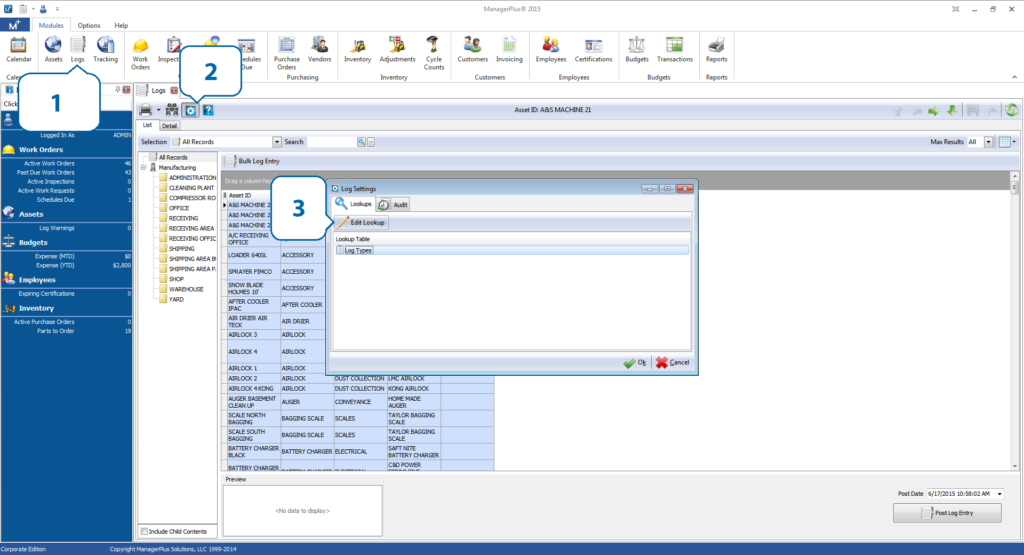Screen dimensions: 1024x555
Task: Open the Work Orders module
Action: (x=140, y=54)
